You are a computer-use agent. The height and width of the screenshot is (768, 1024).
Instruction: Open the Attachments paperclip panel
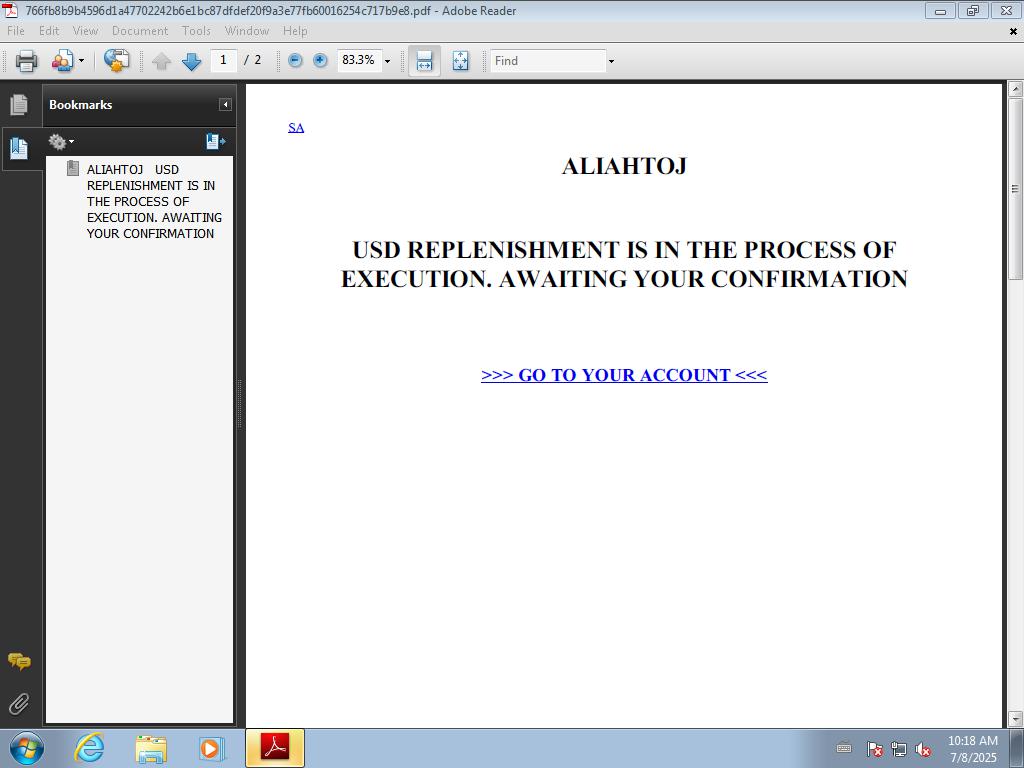(19, 704)
